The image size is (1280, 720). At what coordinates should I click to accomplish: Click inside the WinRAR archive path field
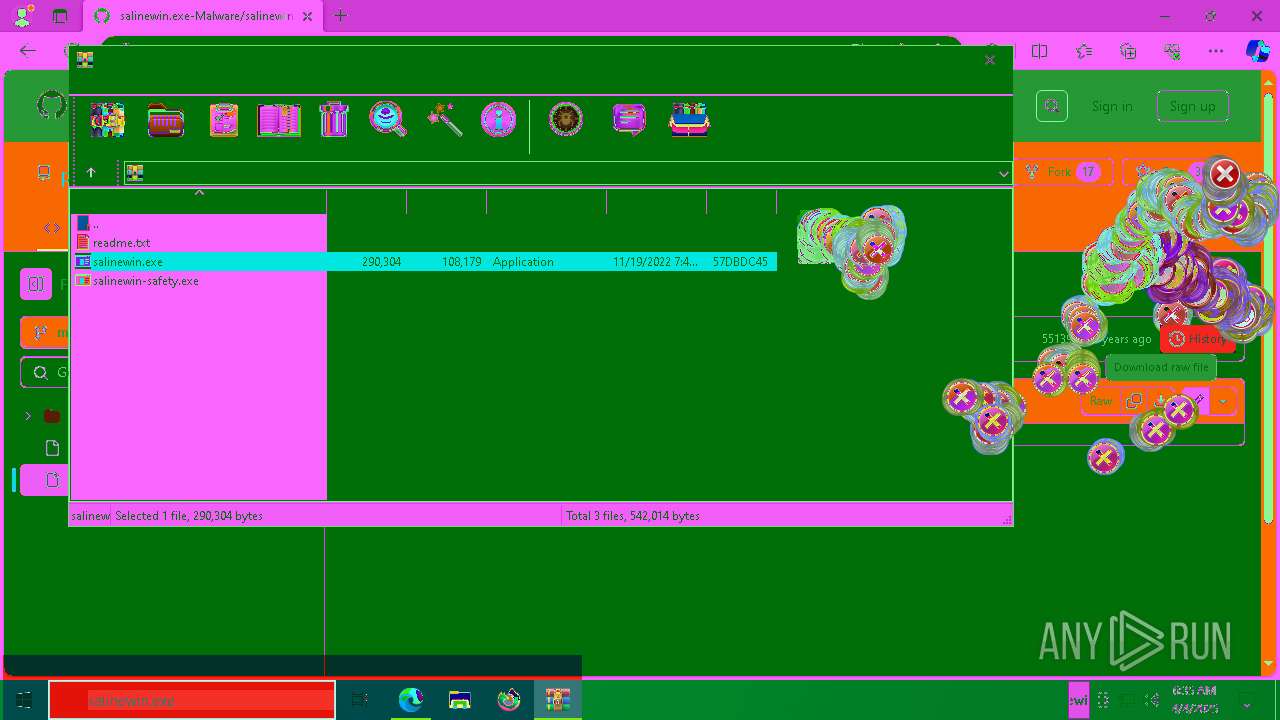pyautogui.click(x=567, y=173)
